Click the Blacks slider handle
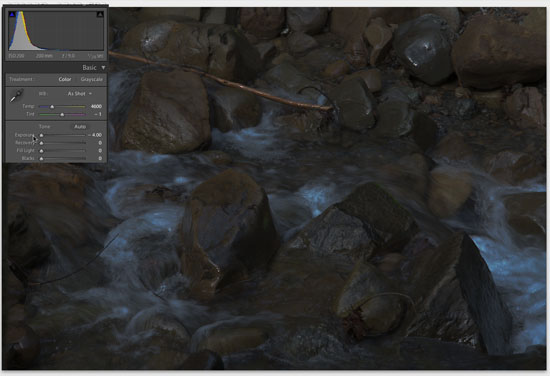550x376 pixels. point(41,159)
